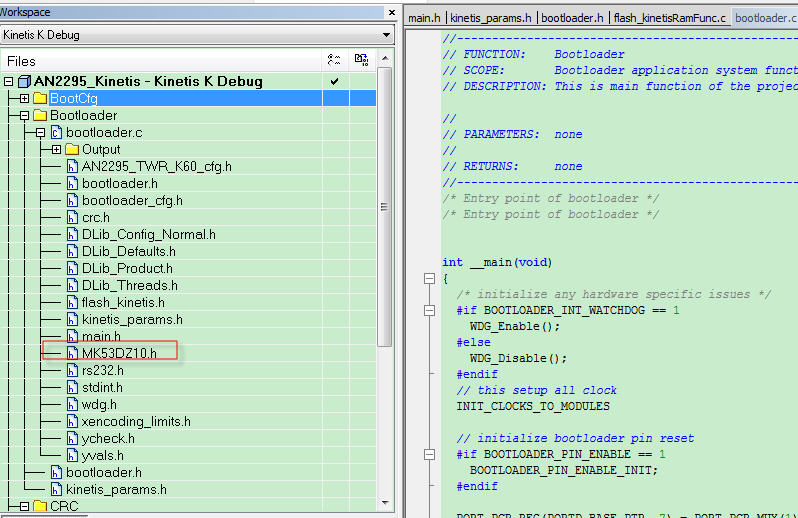Click the flash_kinetis.h header file icon

(x=72, y=303)
